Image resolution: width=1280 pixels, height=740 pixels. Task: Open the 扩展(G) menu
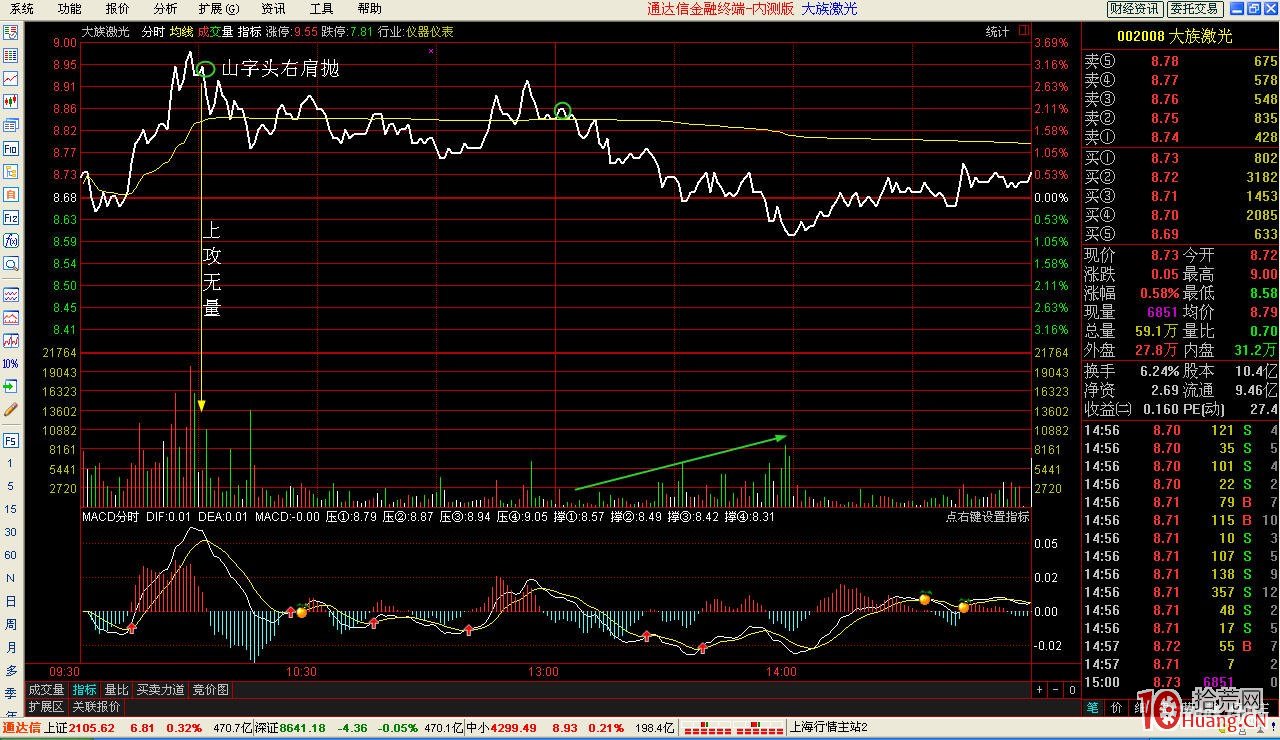click(219, 9)
